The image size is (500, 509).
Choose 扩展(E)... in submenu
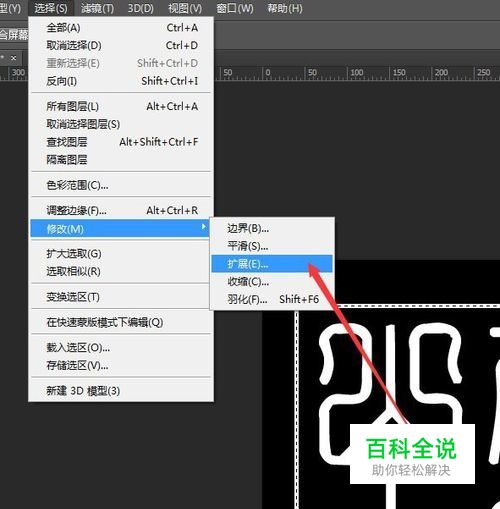point(272,264)
